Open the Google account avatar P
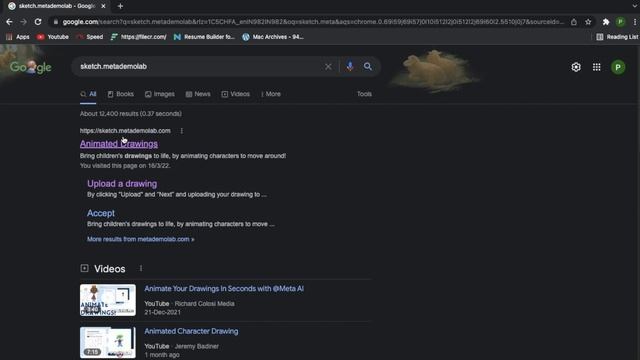This screenshot has height=360, width=640. 618,67
